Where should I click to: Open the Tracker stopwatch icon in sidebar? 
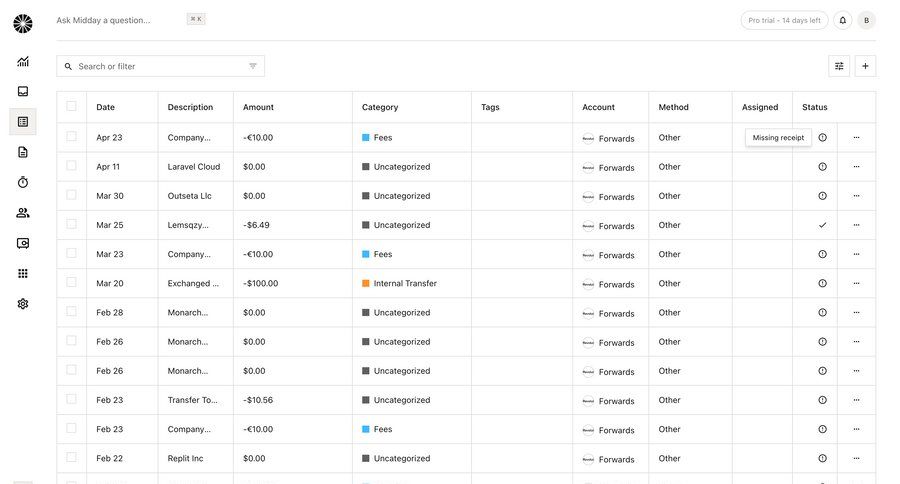click(23, 182)
